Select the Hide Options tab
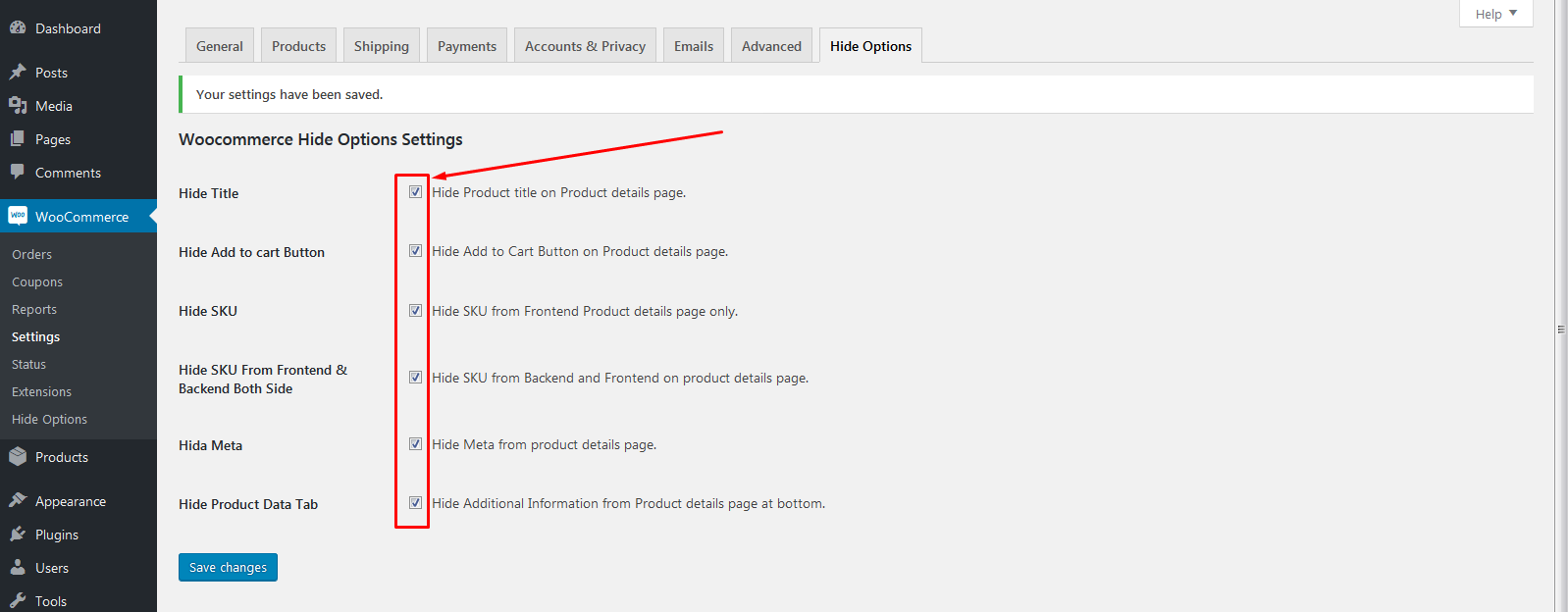Viewport: 1568px width, 612px height. click(x=870, y=46)
